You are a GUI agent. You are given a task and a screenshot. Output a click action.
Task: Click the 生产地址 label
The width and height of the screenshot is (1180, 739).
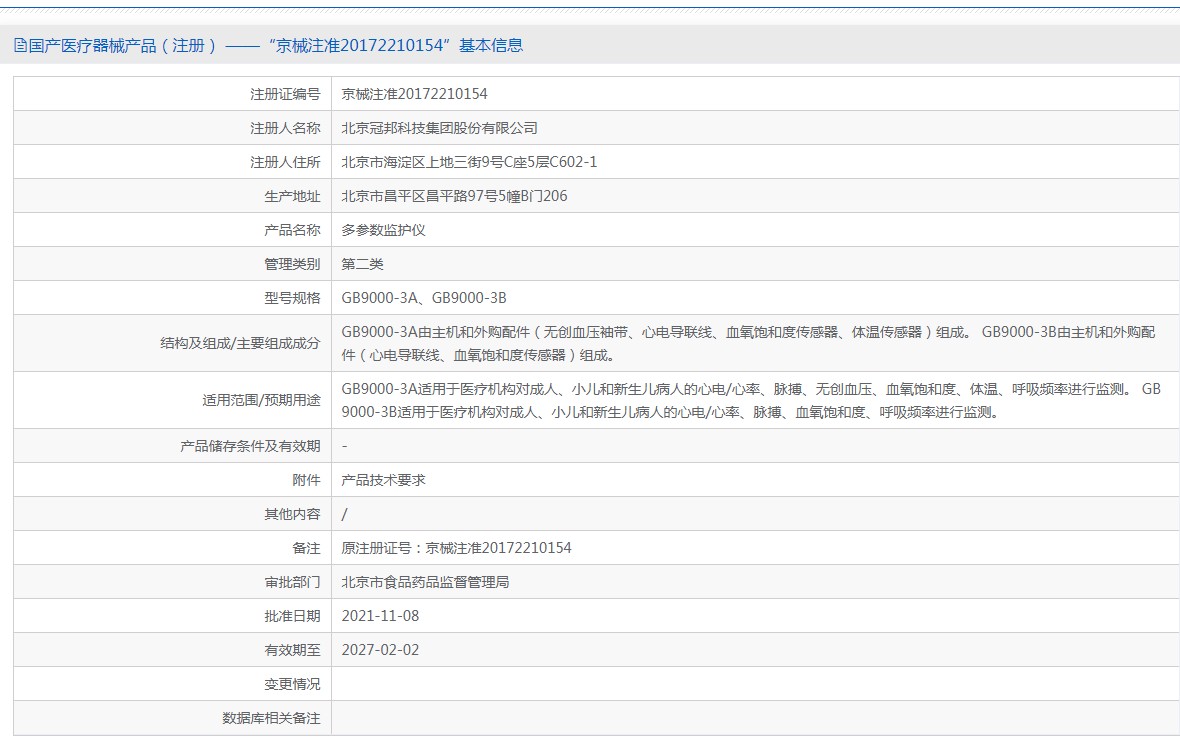(292, 196)
